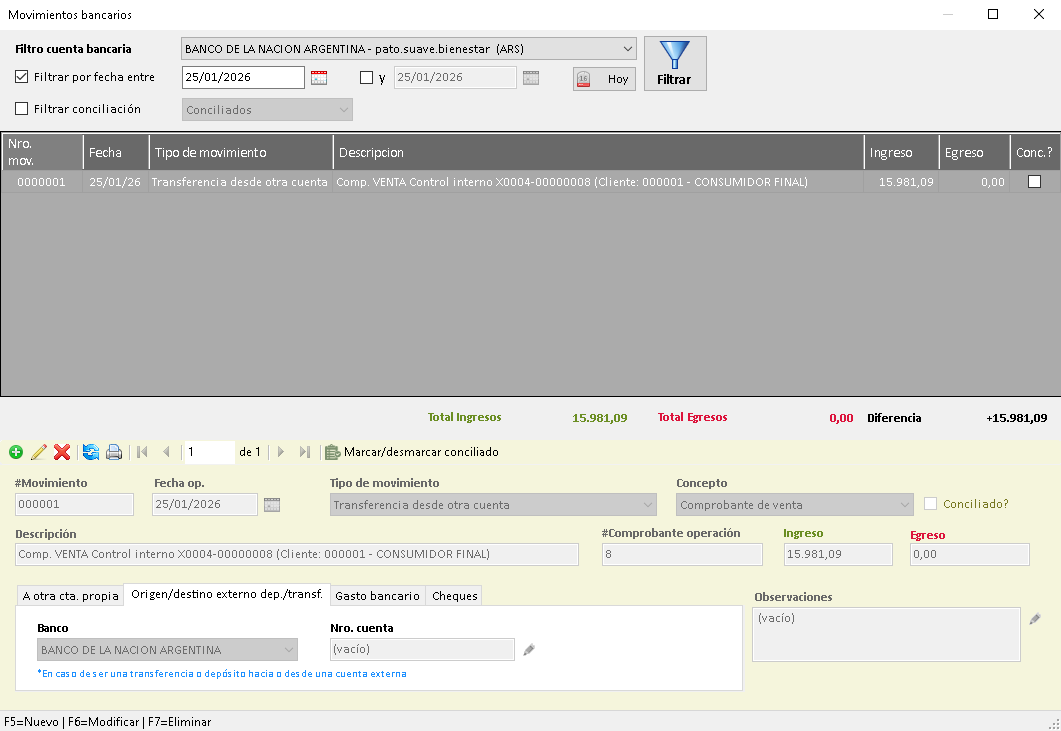Switch to the Cheques tab
1061x731 pixels.
click(454, 596)
